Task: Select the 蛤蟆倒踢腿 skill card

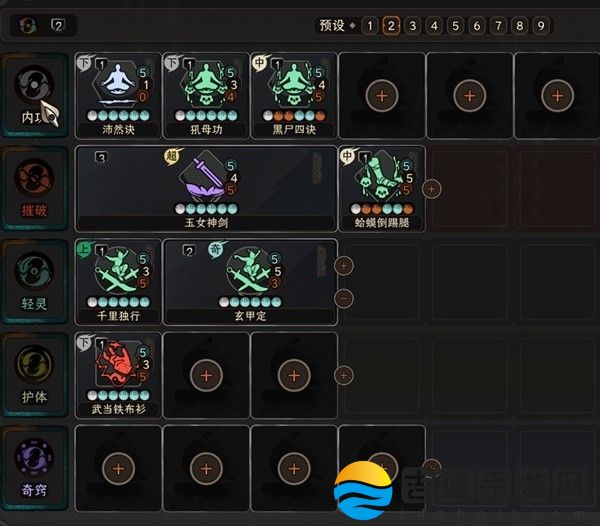Action: 382,189
